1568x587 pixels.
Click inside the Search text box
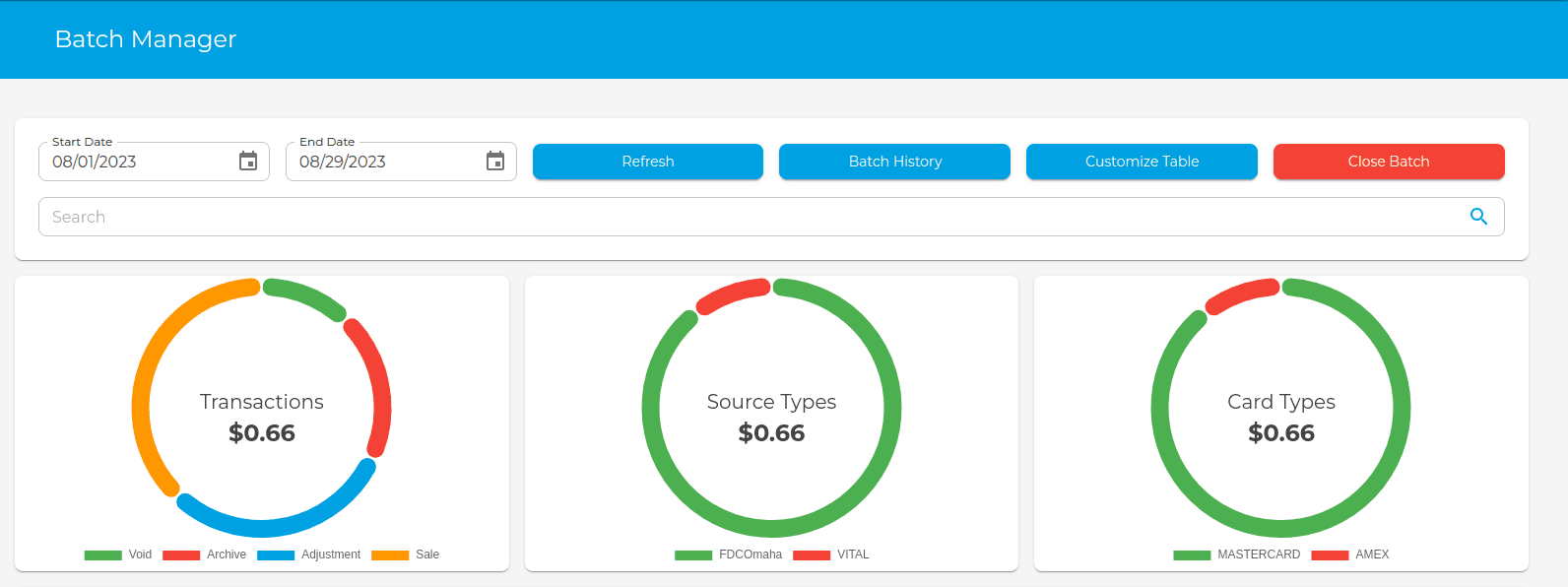pos(749,217)
